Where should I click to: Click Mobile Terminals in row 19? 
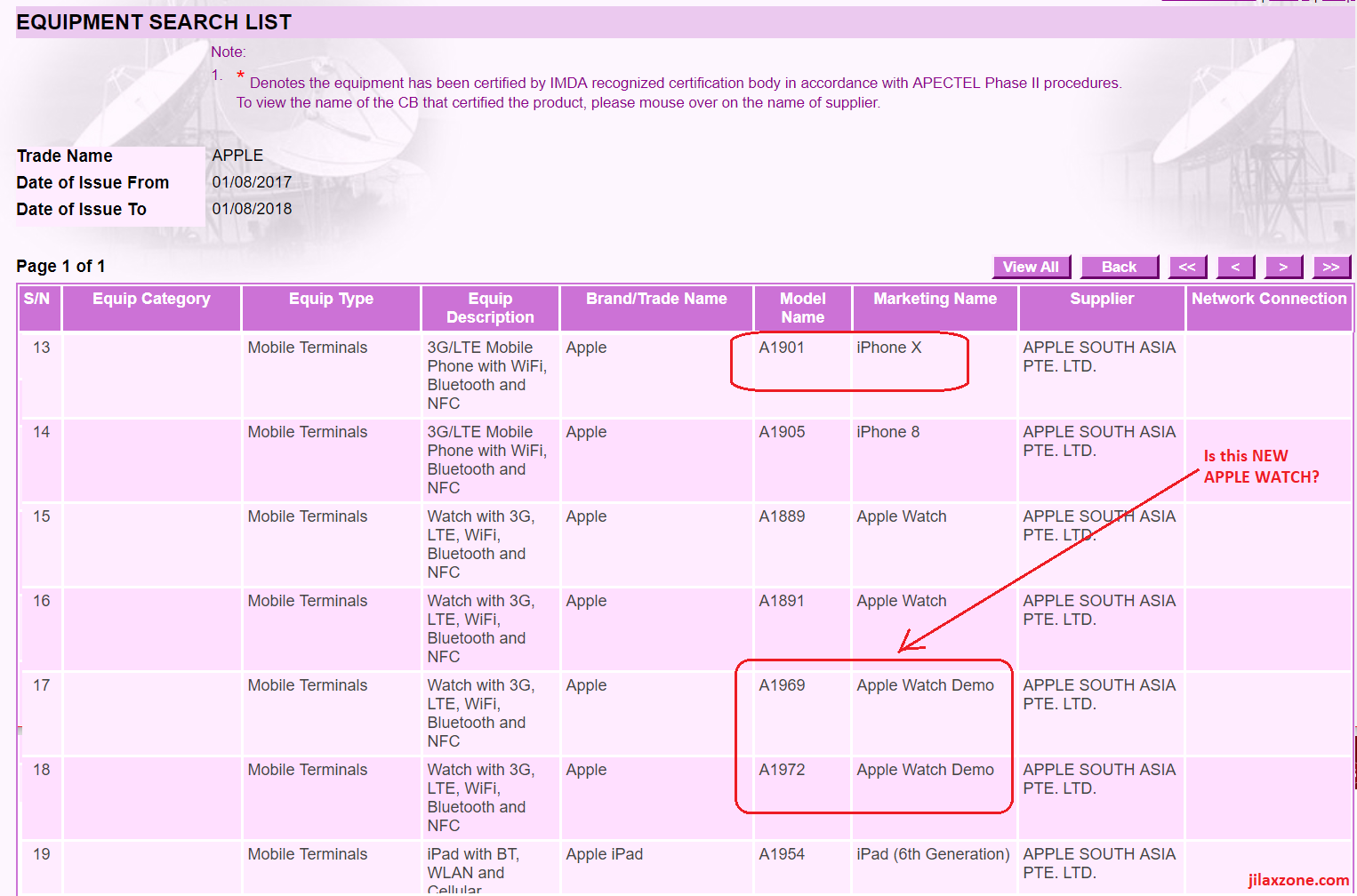coord(308,854)
